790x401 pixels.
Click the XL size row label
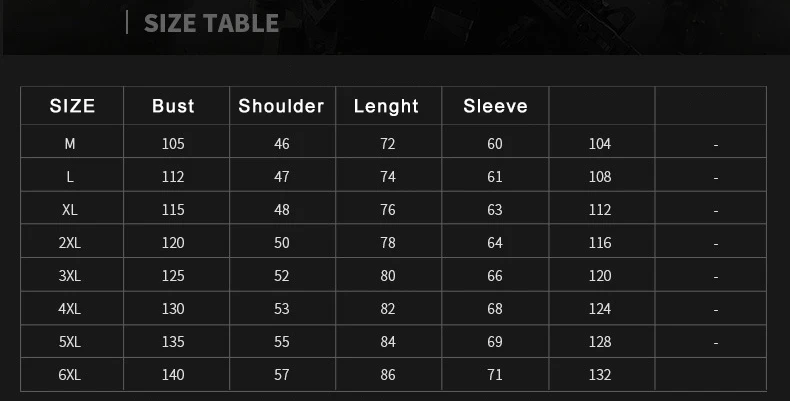tap(70, 210)
